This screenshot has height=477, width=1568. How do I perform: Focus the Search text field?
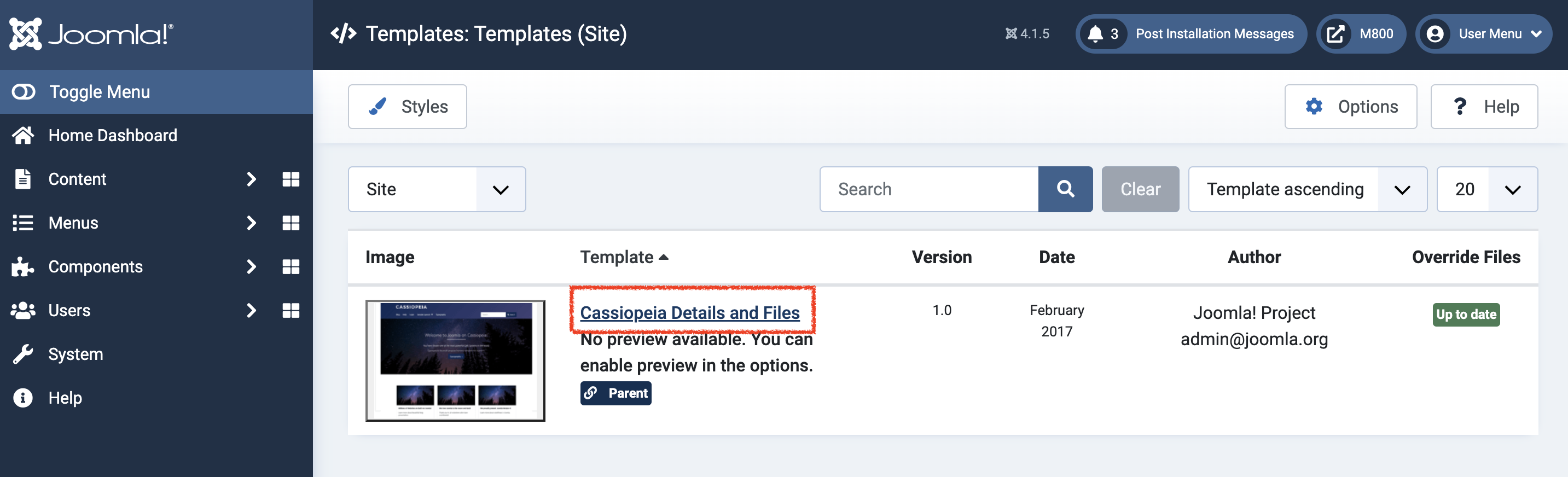click(x=929, y=189)
